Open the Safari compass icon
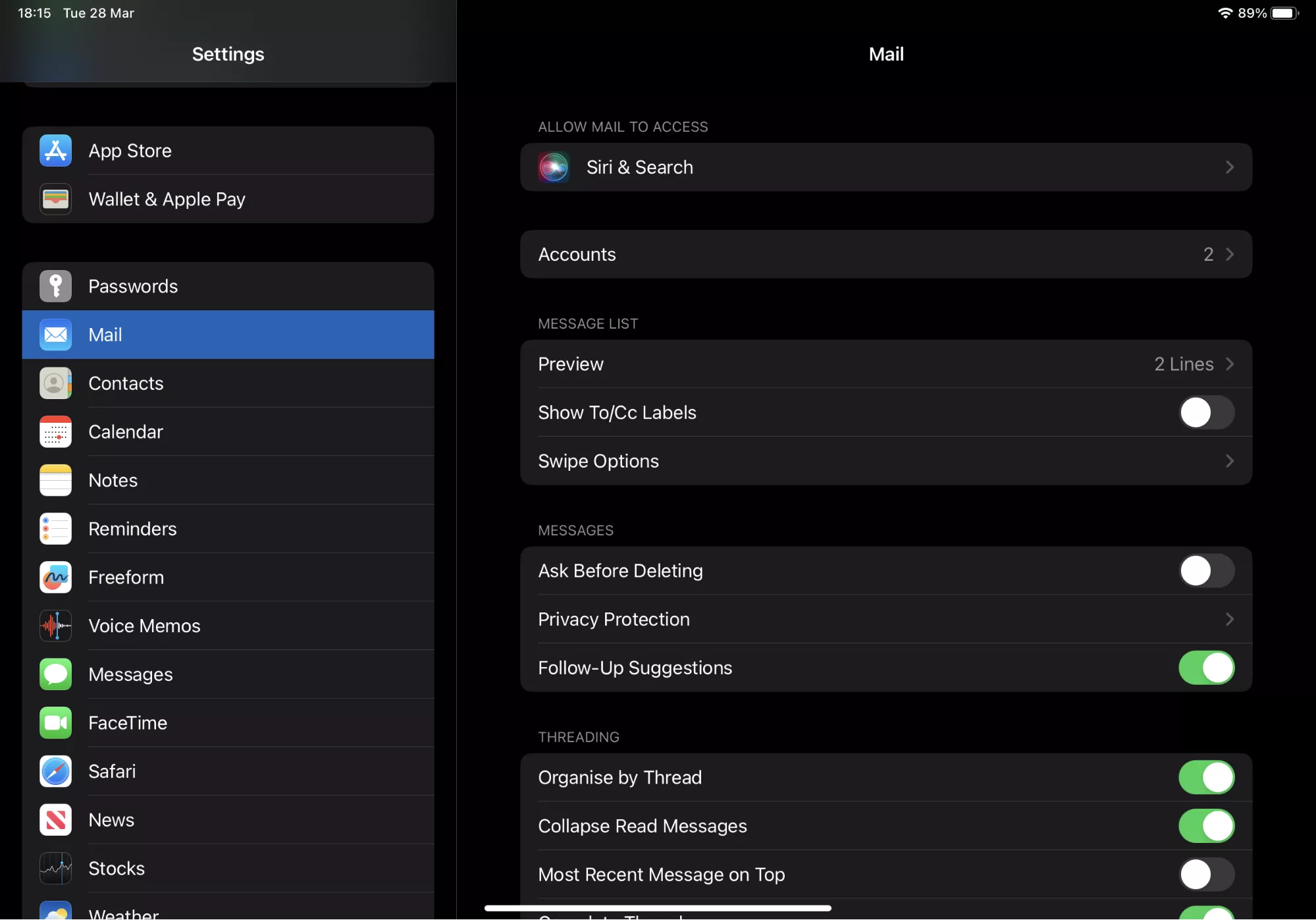Viewport: 1316px width, 920px height. pos(55,771)
